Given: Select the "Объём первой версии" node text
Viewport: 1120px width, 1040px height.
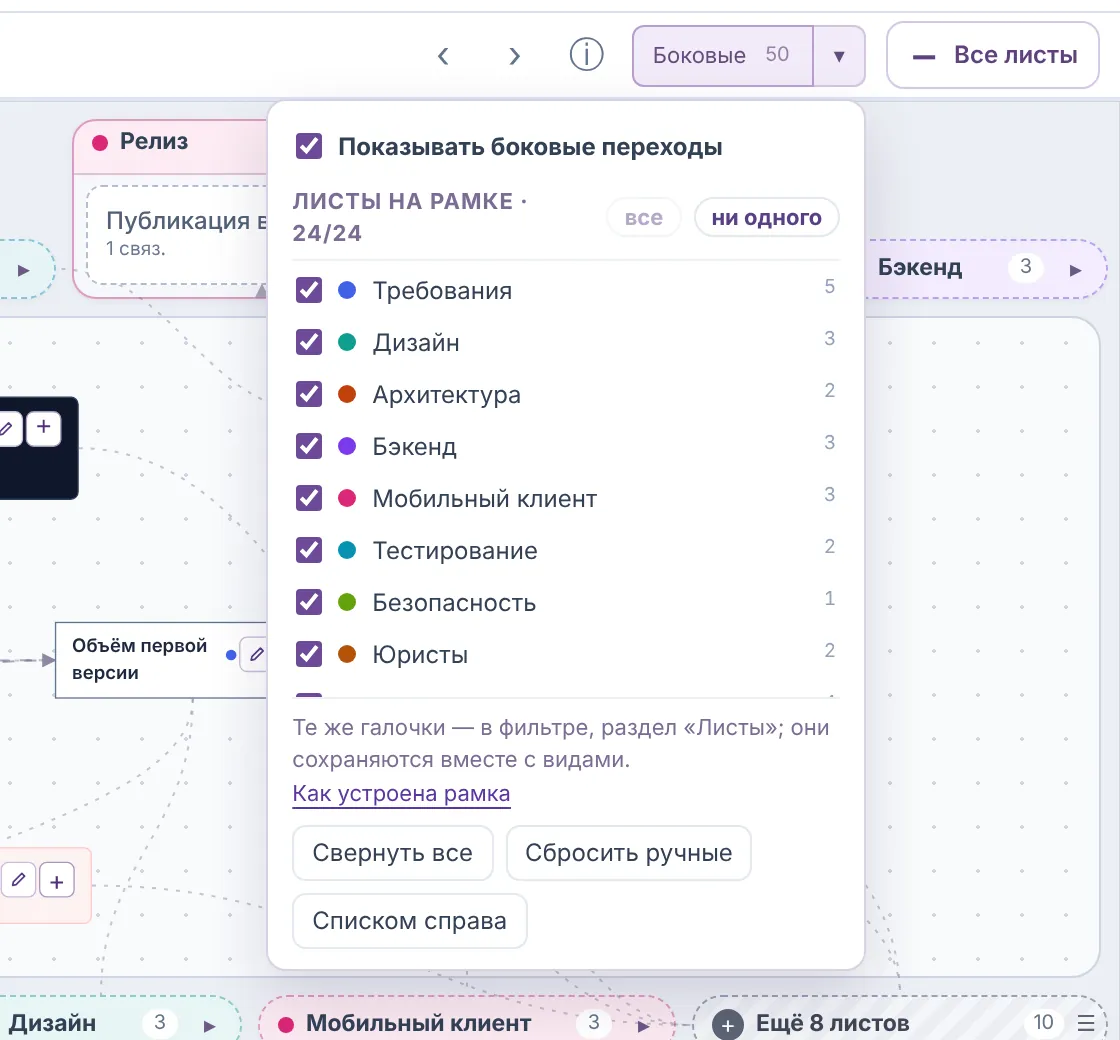Looking at the screenshot, I should point(139,659).
